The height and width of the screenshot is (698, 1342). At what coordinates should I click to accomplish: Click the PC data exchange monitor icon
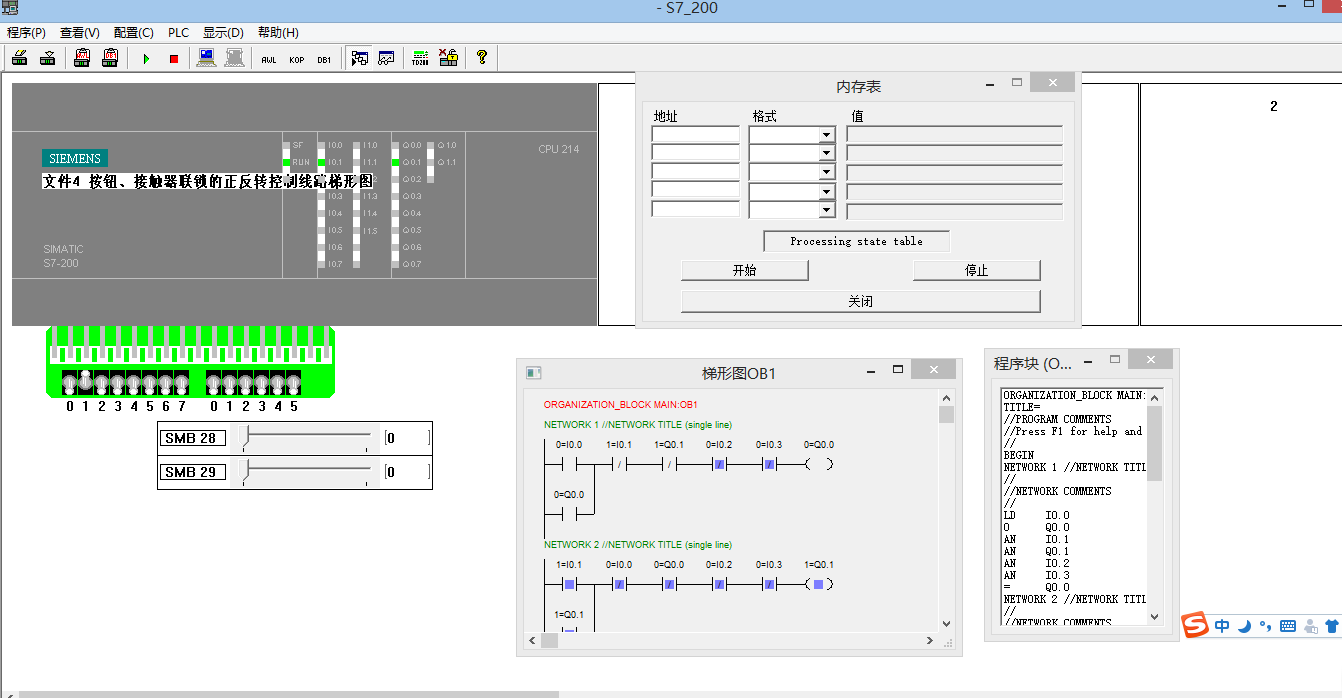coord(207,58)
